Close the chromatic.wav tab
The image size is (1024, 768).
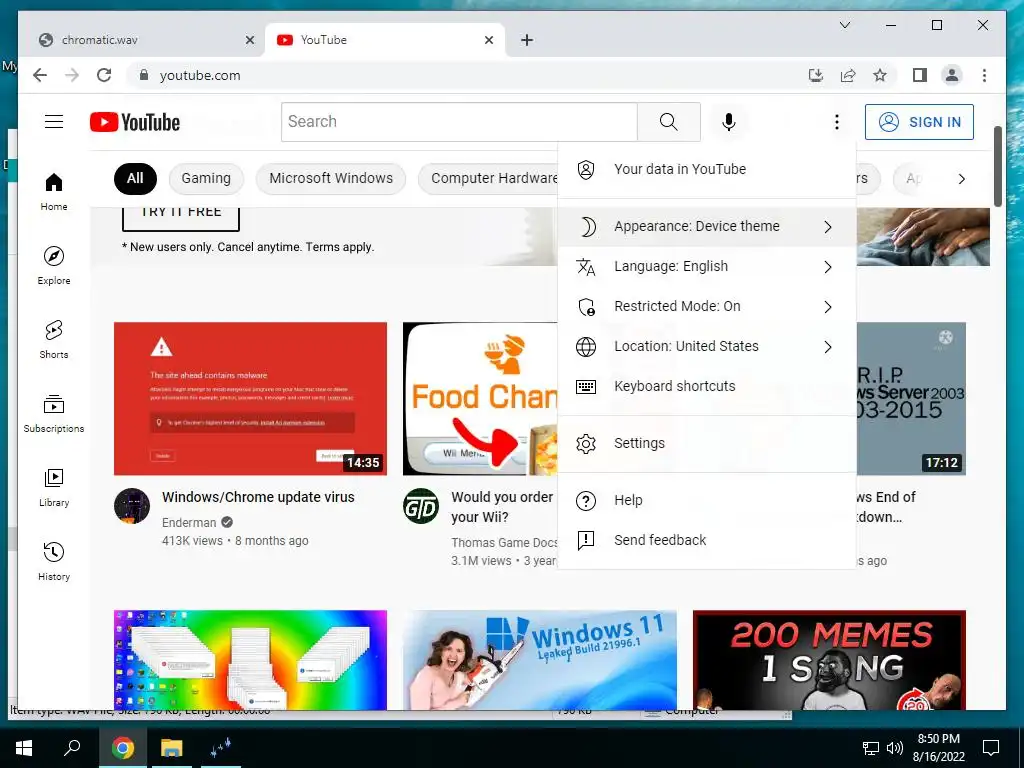[249, 40]
